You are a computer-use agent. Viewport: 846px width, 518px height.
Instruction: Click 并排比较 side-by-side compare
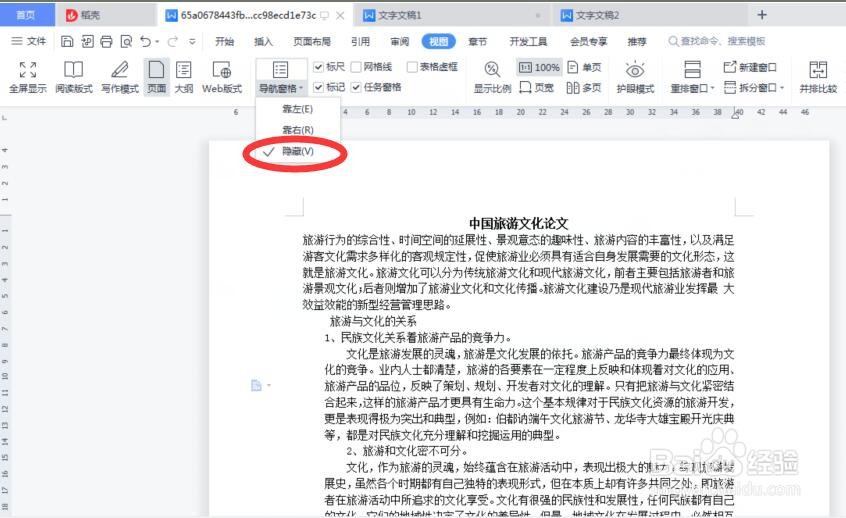pos(818,77)
